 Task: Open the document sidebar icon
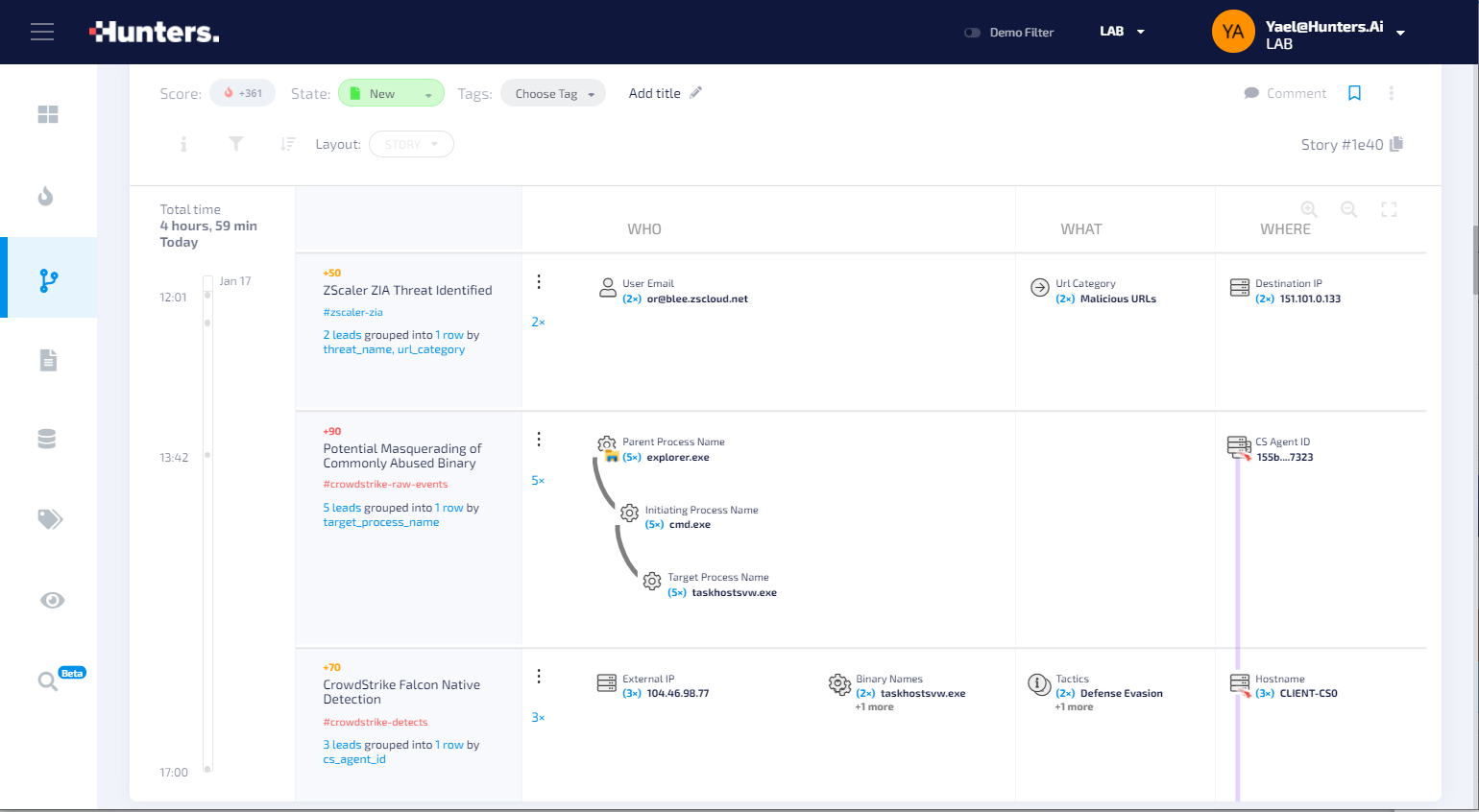[48, 360]
